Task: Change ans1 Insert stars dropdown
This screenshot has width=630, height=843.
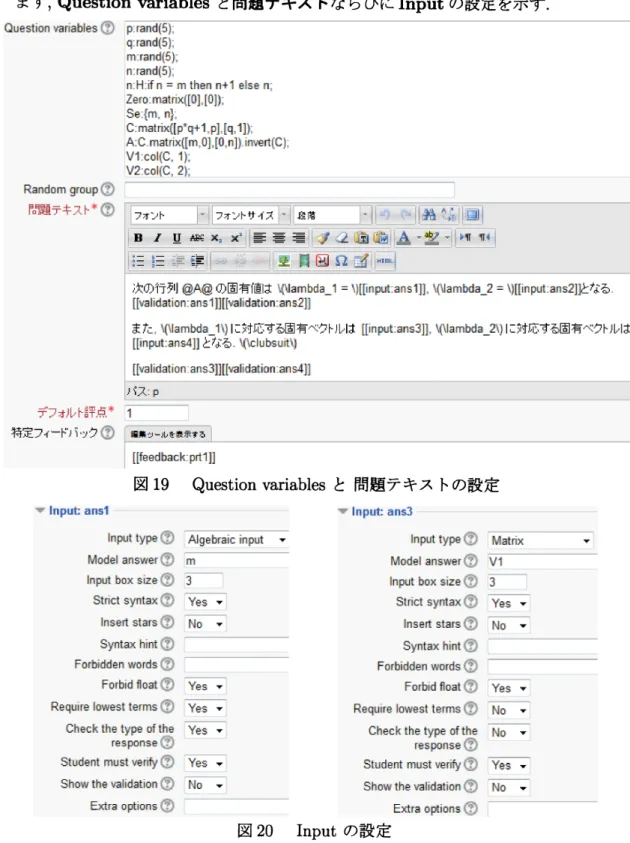Action: point(205,624)
